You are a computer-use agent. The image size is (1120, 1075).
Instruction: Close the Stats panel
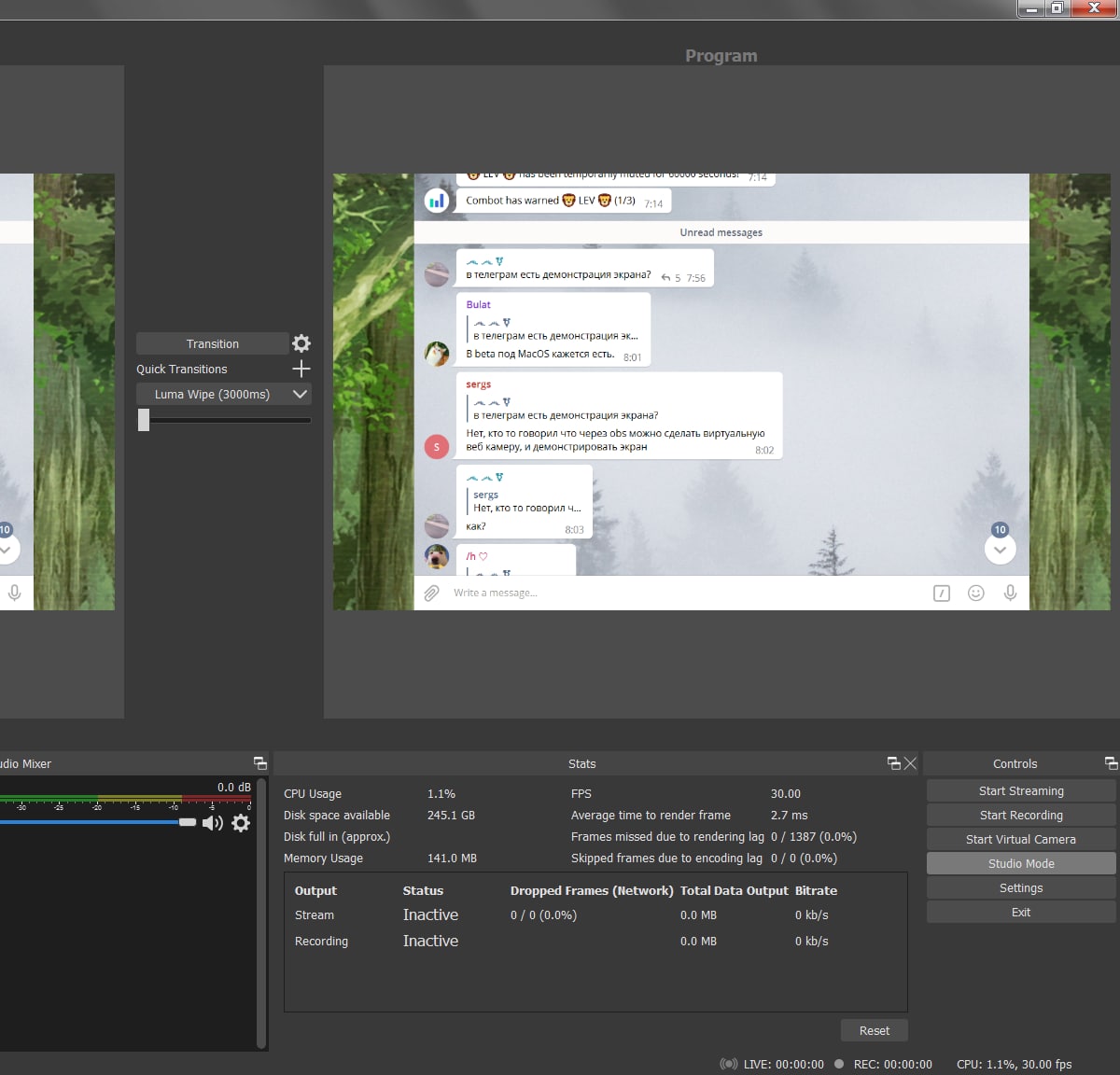tap(910, 763)
